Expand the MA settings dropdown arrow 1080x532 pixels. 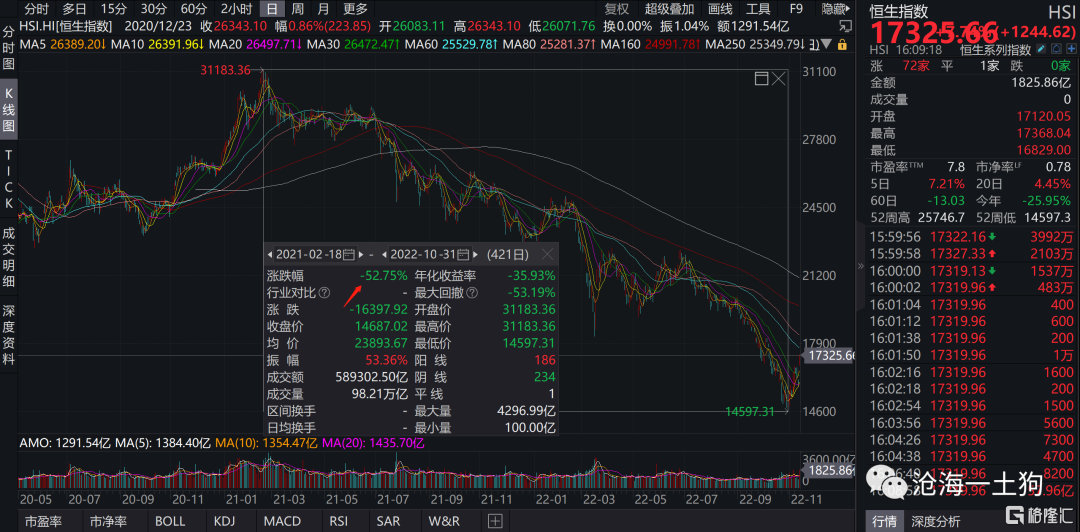825,44
